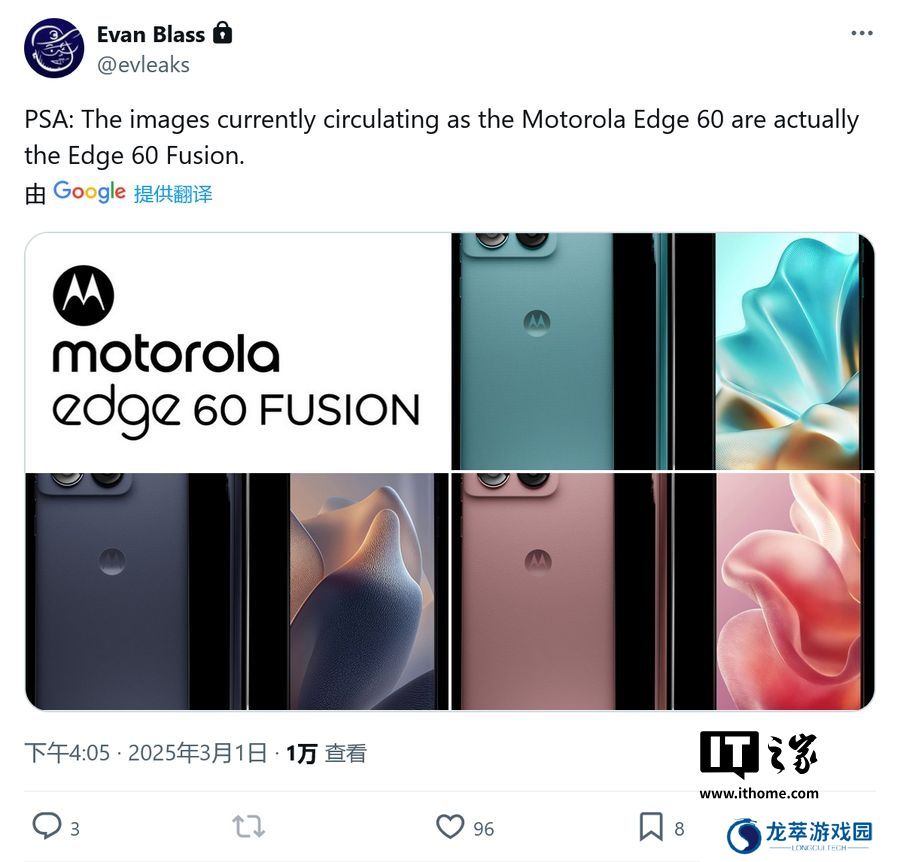Click the padlock icon beside Evan Blass
Screen dimensions: 900x862
223,33
